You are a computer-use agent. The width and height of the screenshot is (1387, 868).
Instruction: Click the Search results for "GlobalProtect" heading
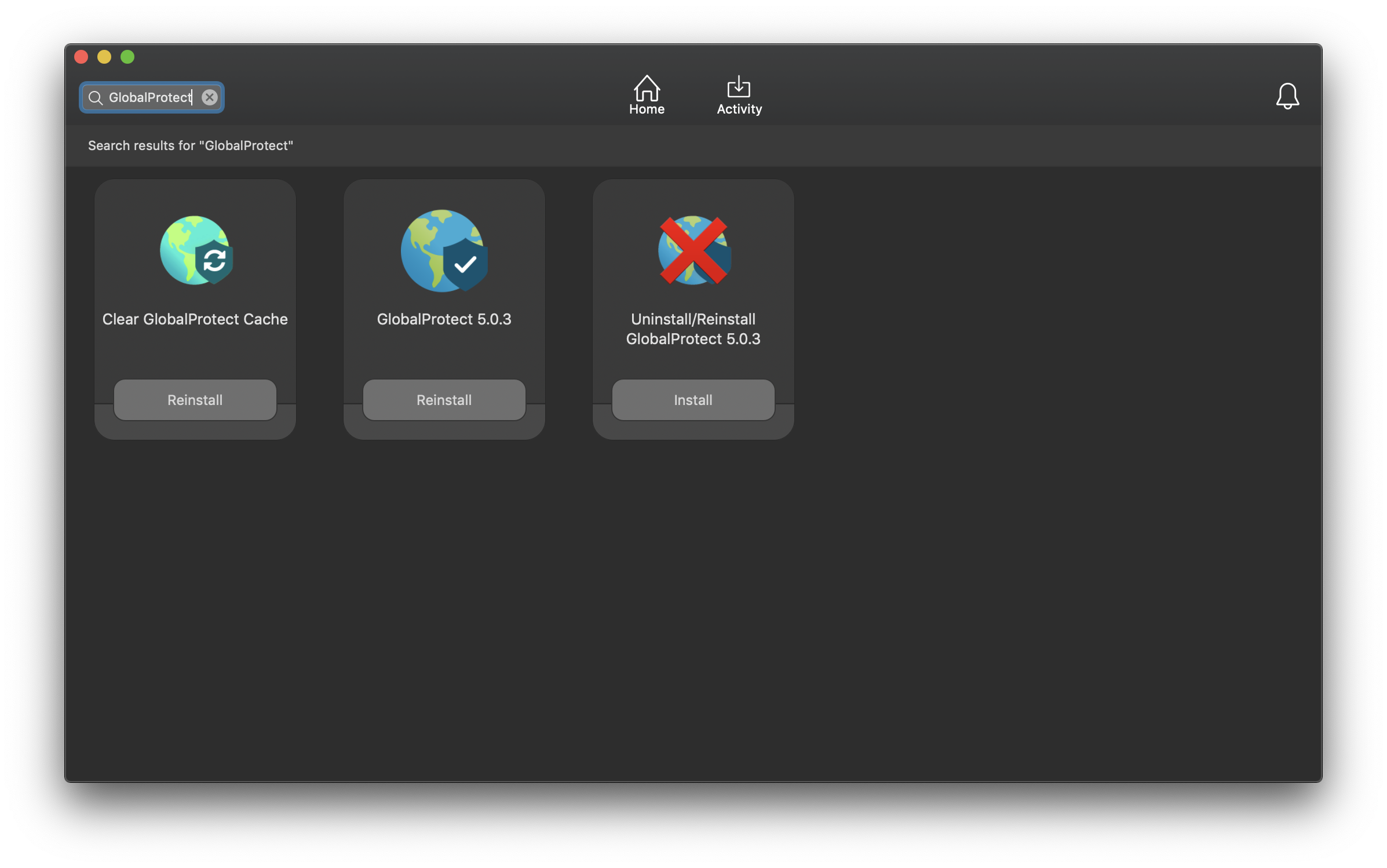[191, 145]
